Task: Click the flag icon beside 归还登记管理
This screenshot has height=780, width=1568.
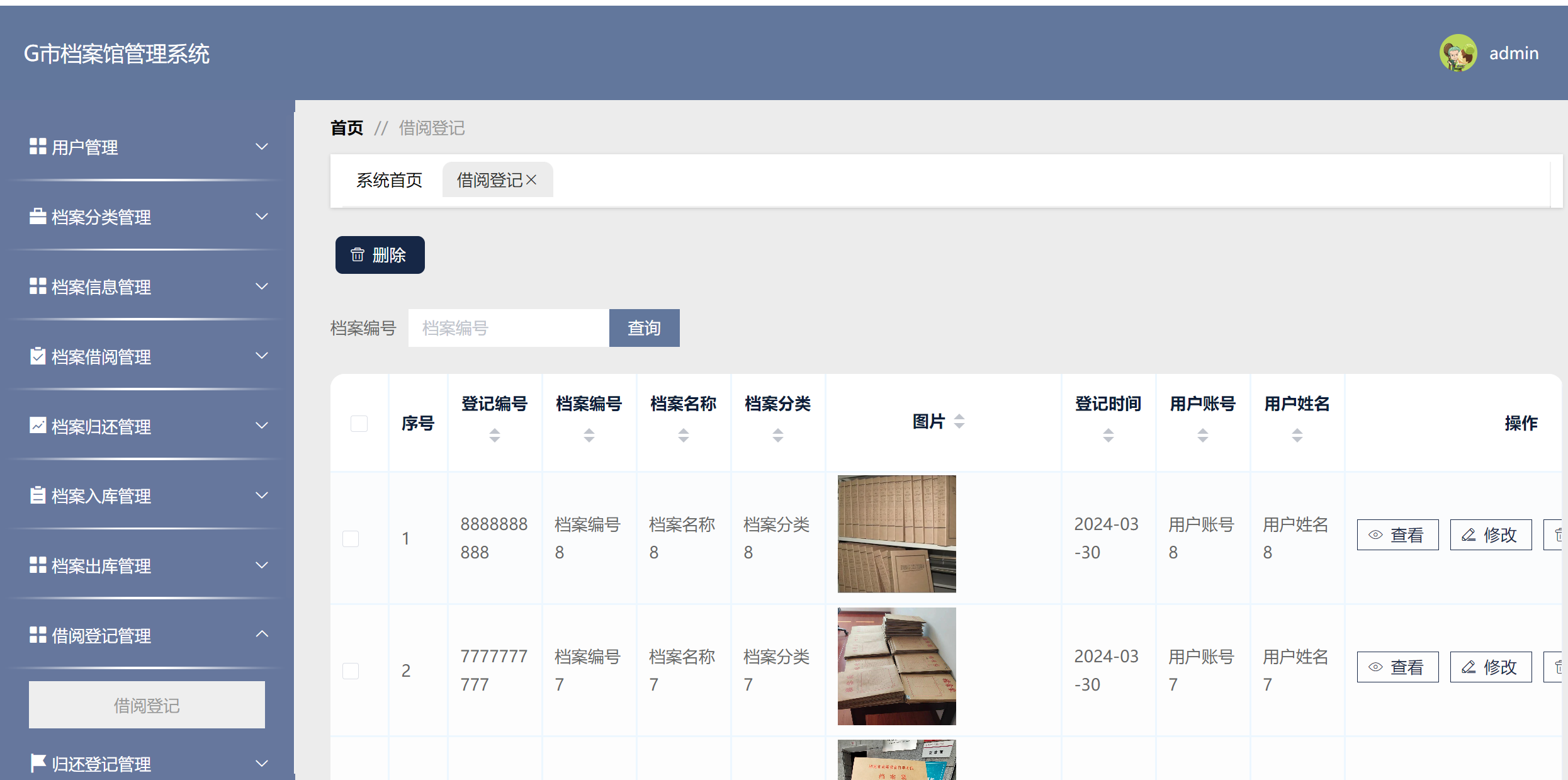Action: pos(38,763)
